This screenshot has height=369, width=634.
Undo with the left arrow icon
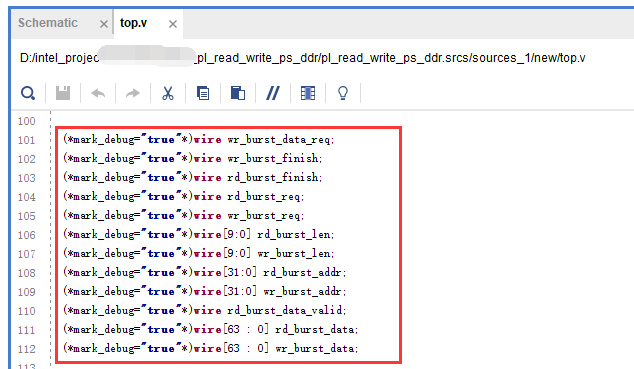tap(98, 93)
